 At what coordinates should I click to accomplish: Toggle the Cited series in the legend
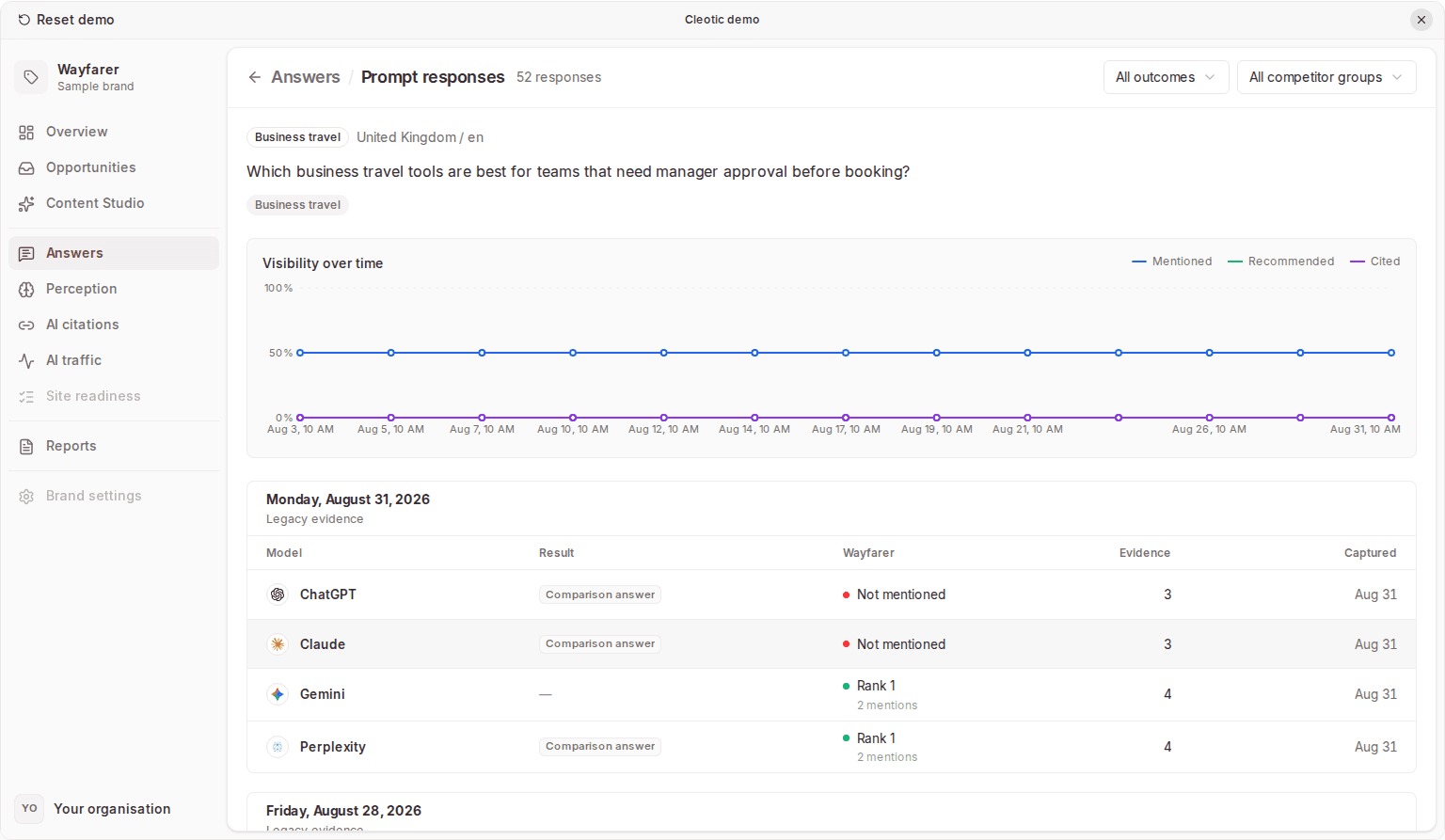[1374, 262]
